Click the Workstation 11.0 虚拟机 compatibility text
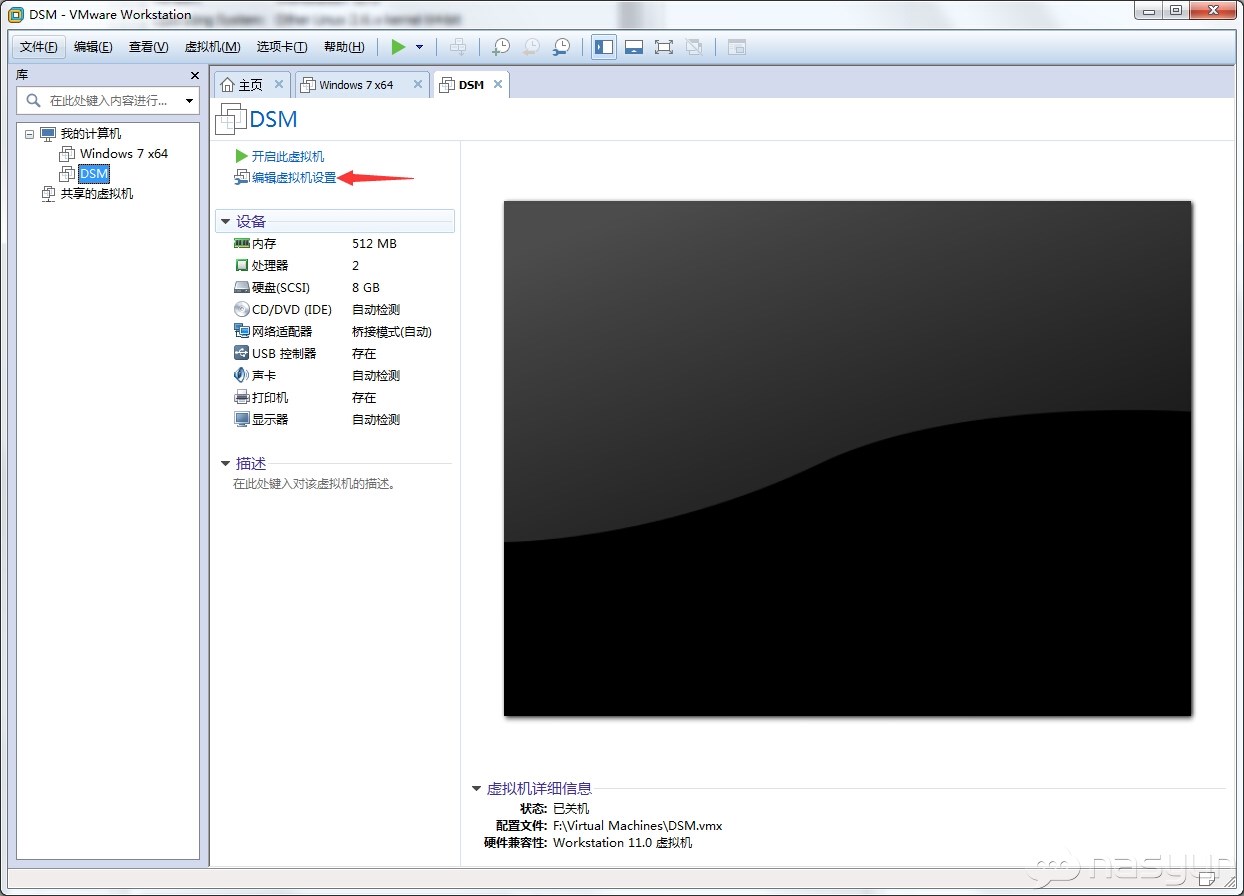1244x896 pixels. click(x=622, y=843)
